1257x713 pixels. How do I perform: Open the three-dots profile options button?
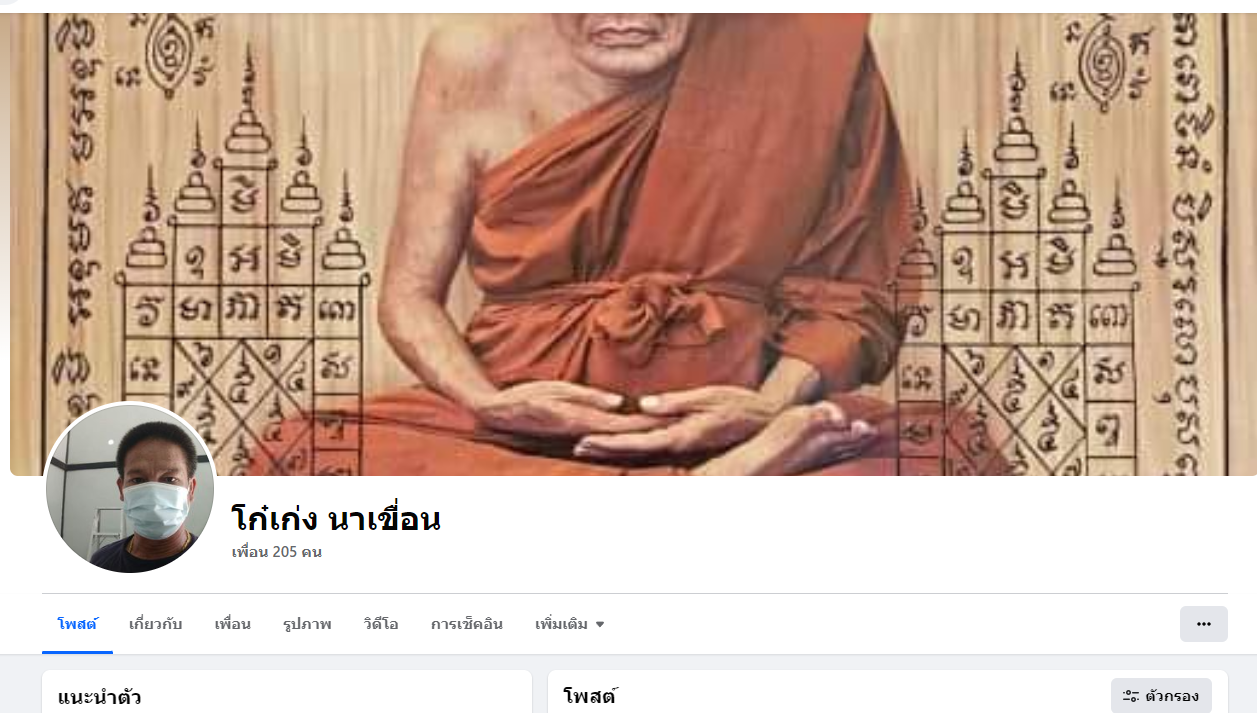[1203, 624]
